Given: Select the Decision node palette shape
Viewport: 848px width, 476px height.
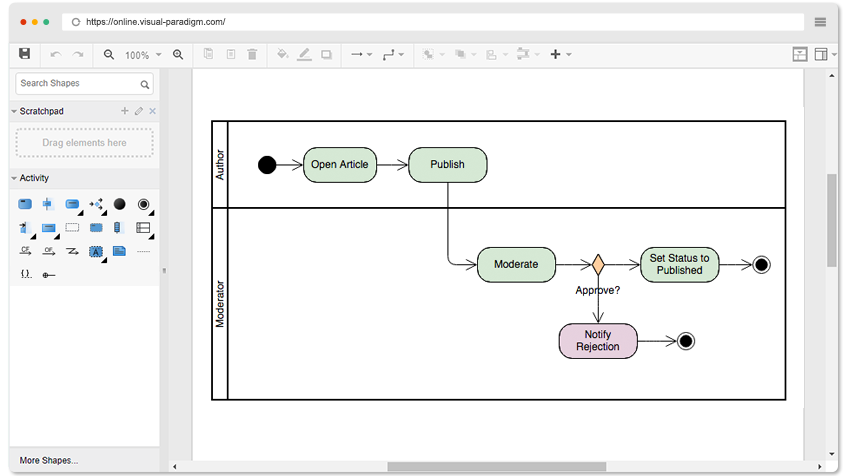Looking at the screenshot, I should click(96, 204).
